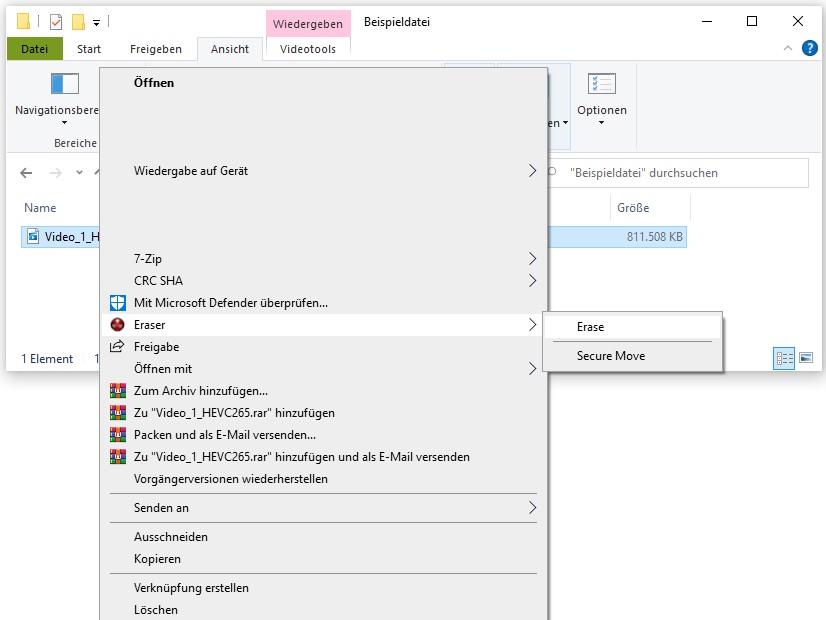Click the Freigabe share icon
This screenshot has height=620, width=826.
[x=118, y=347]
